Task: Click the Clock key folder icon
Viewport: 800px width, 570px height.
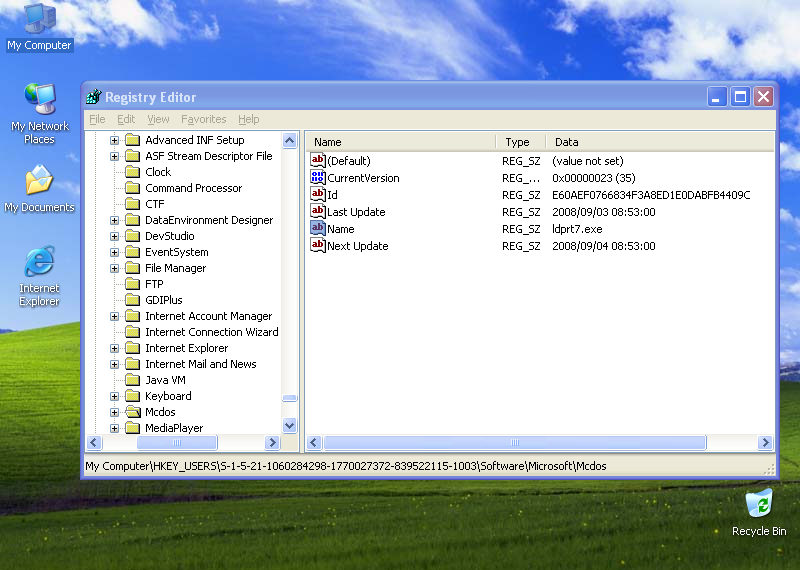Action: tap(132, 172)
